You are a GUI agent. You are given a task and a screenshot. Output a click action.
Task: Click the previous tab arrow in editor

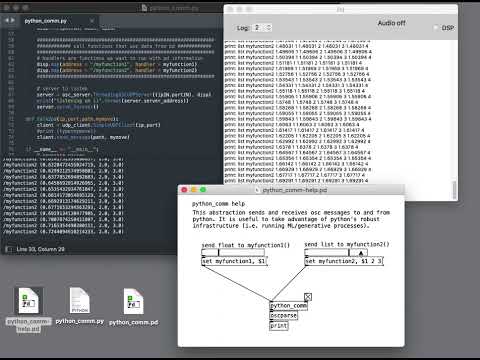coord(7,20)
